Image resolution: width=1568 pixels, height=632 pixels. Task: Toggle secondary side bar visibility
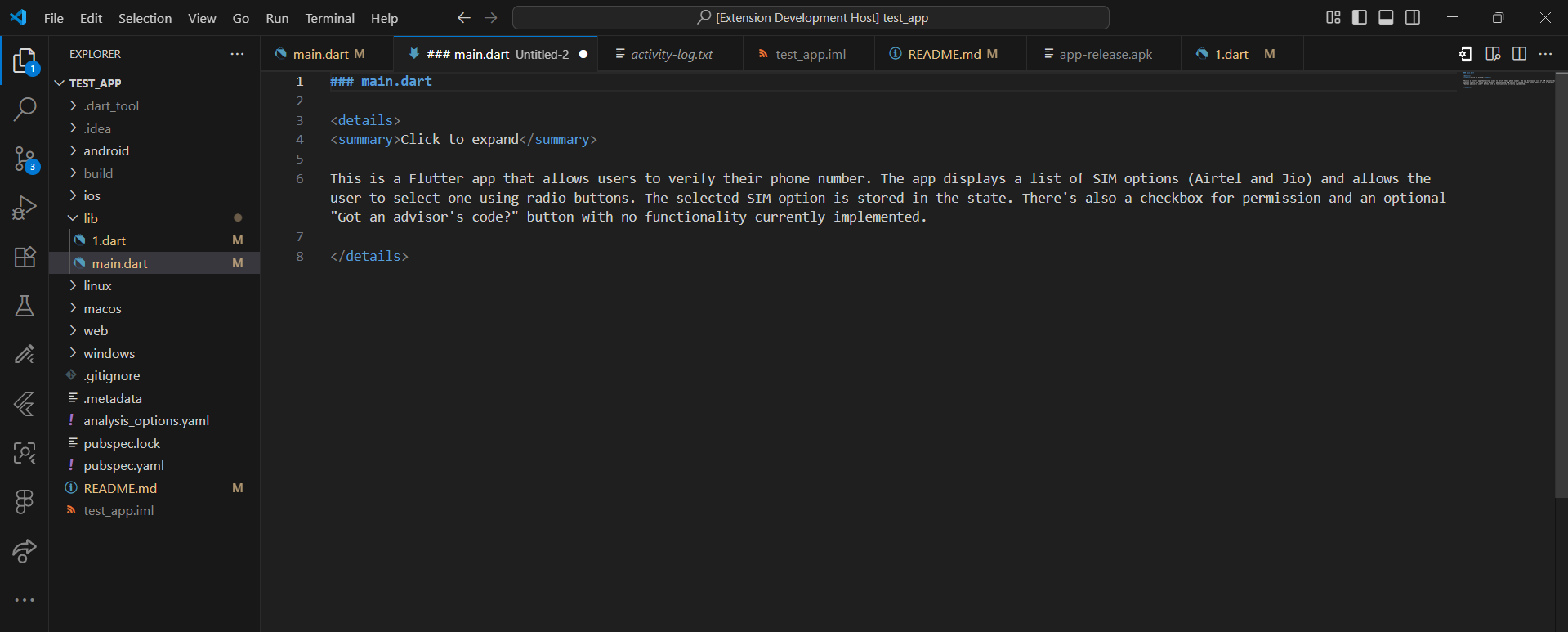[x=1413, y=17]
